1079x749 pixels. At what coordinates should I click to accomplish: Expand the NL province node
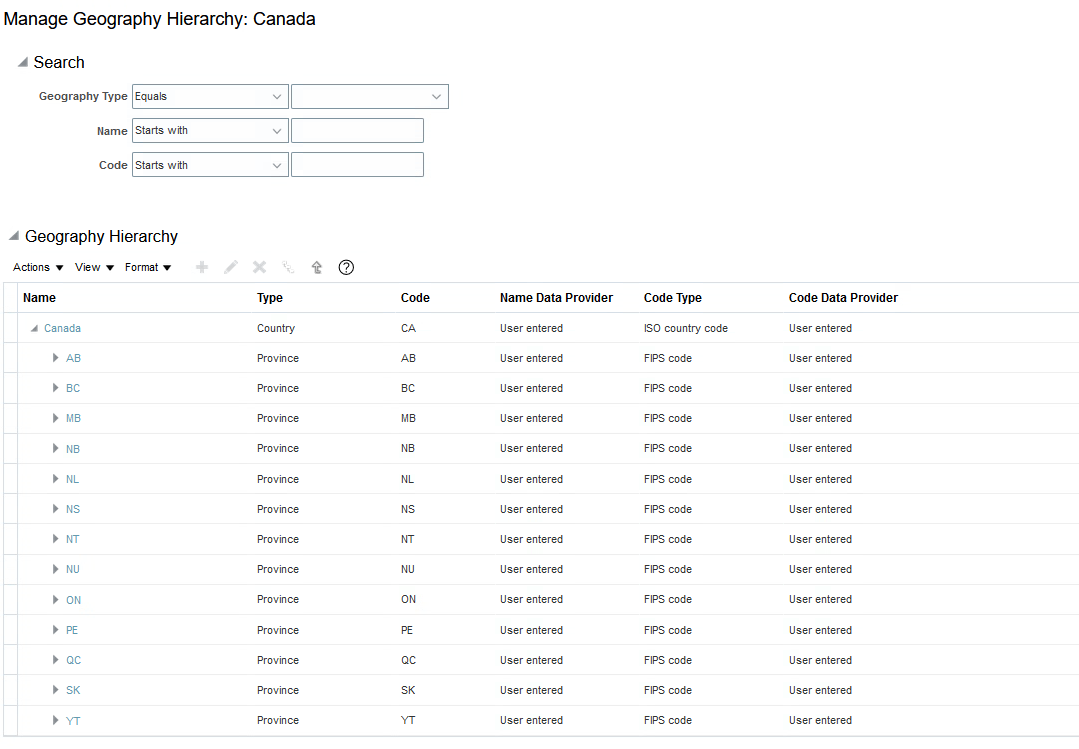(x=56, y=478)
